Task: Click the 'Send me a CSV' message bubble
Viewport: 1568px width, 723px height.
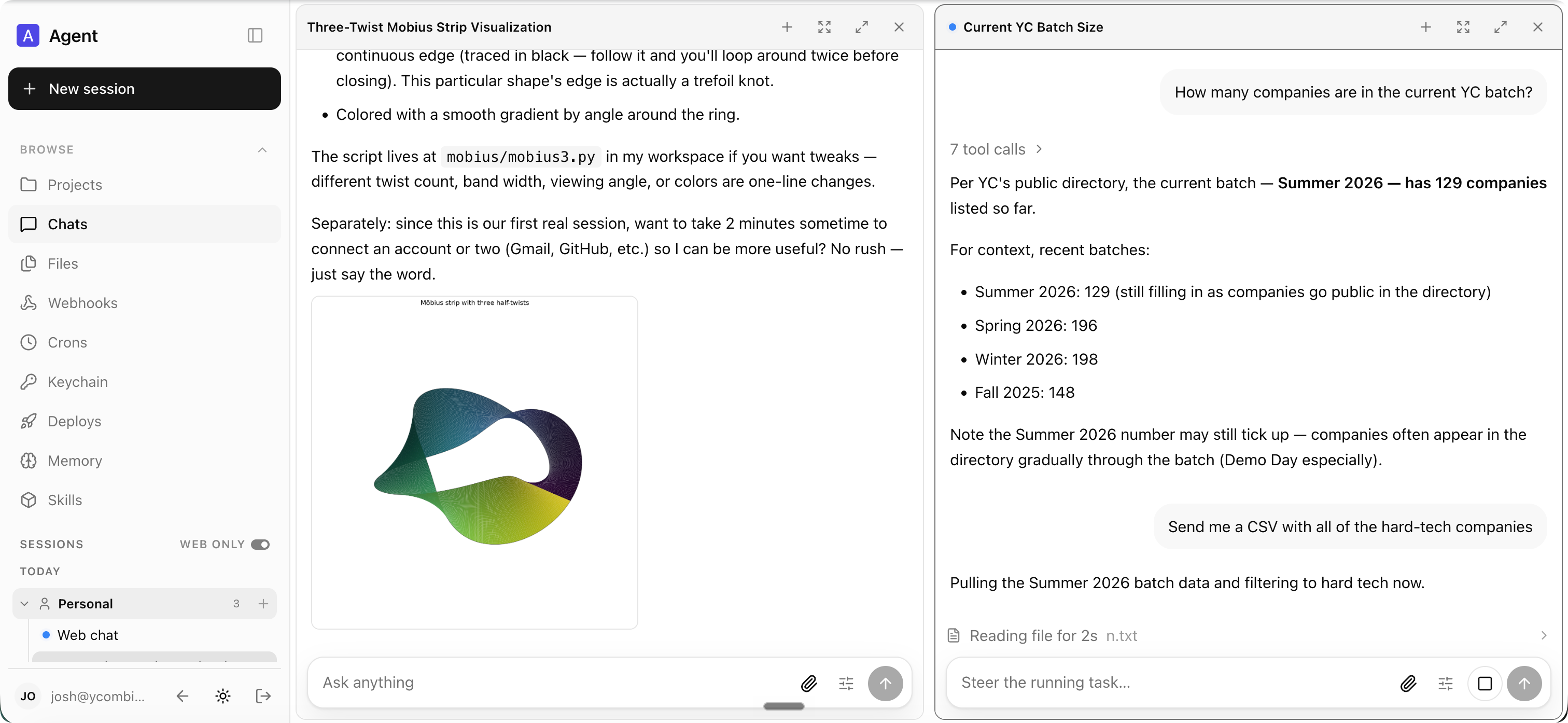Action: point(1350,526)
